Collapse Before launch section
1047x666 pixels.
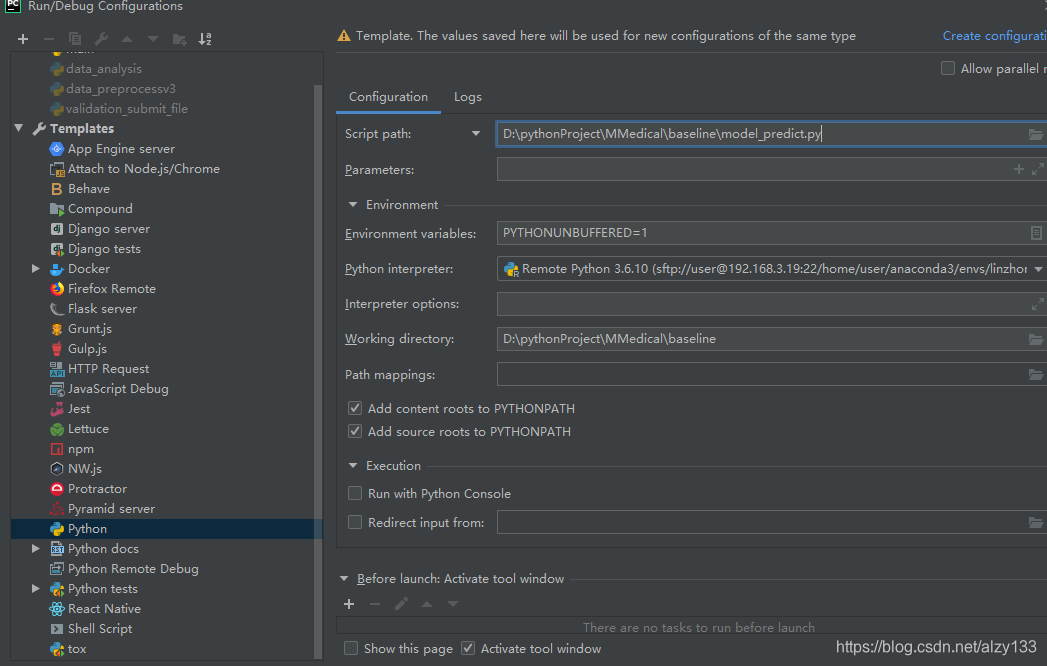coord(344,578)
